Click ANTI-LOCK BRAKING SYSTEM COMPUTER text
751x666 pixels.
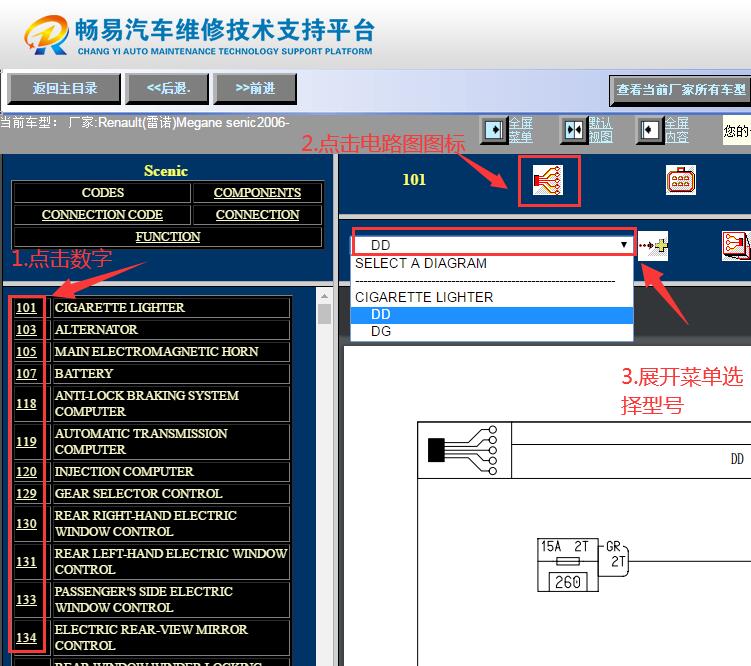147,404
